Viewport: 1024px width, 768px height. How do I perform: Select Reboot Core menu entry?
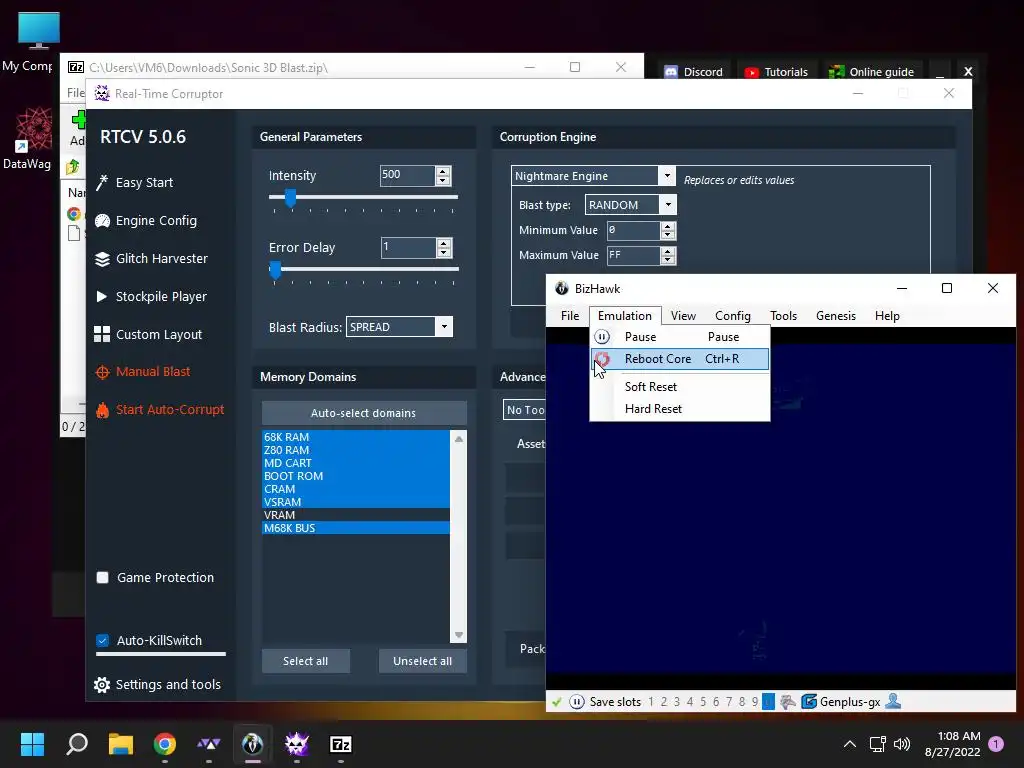click(680, 359)
